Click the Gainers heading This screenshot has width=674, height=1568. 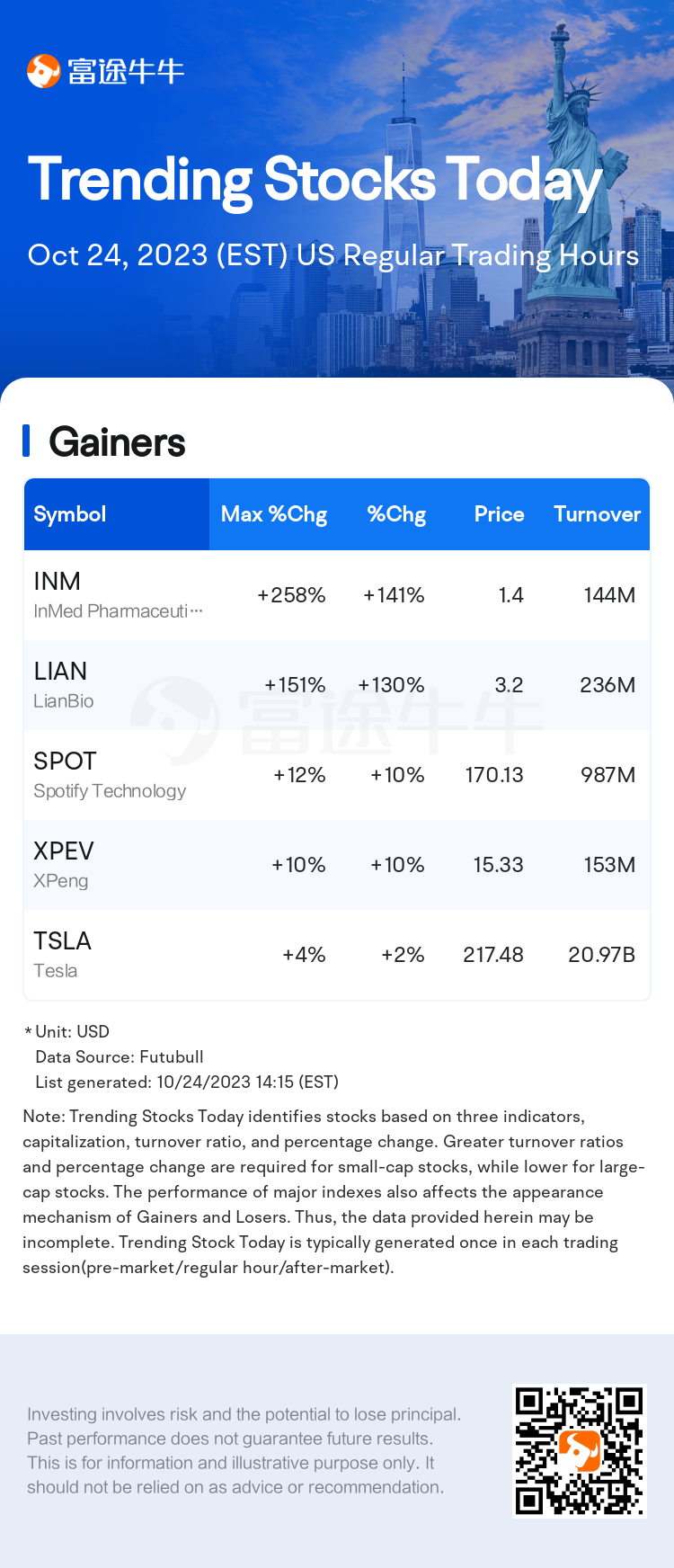pos(117,442)
